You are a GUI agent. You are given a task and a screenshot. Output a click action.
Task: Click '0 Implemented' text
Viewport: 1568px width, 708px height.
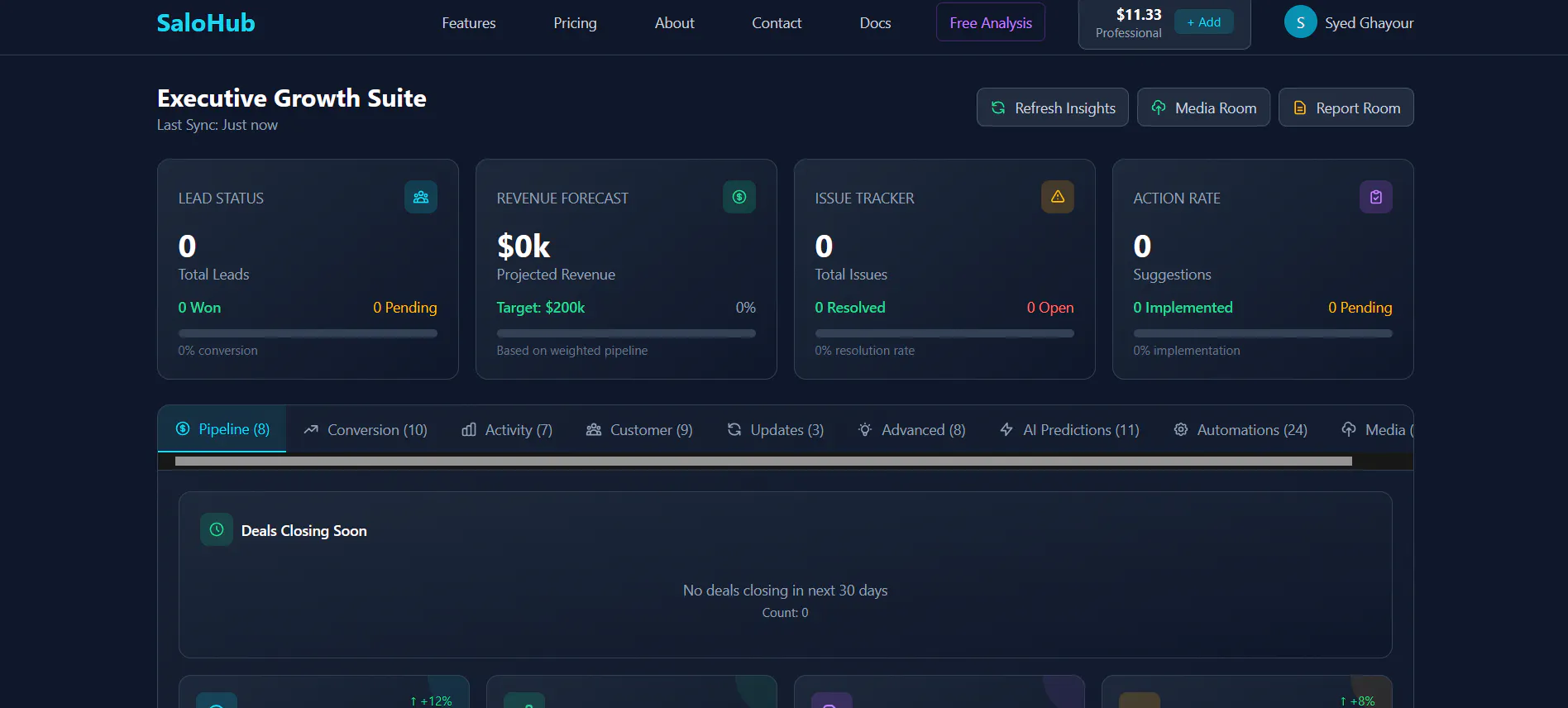[x=1183, y=308]
